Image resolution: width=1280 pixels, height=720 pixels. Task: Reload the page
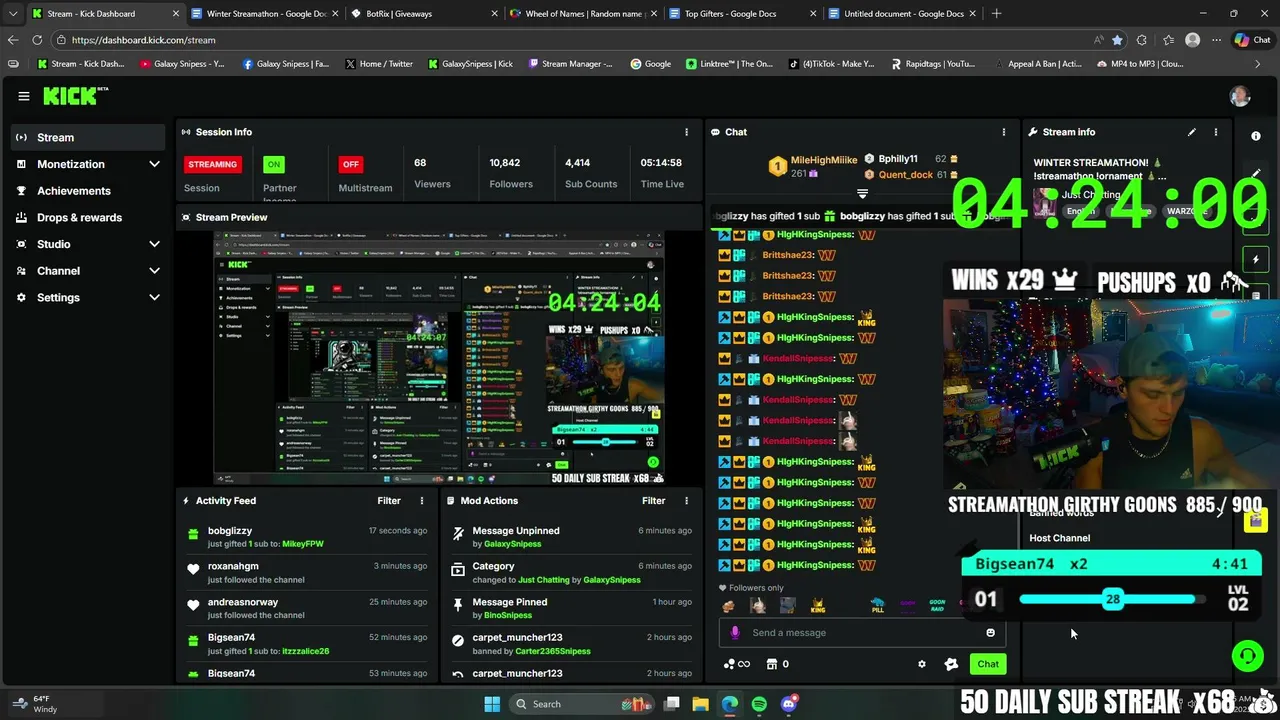click(37, 40)
